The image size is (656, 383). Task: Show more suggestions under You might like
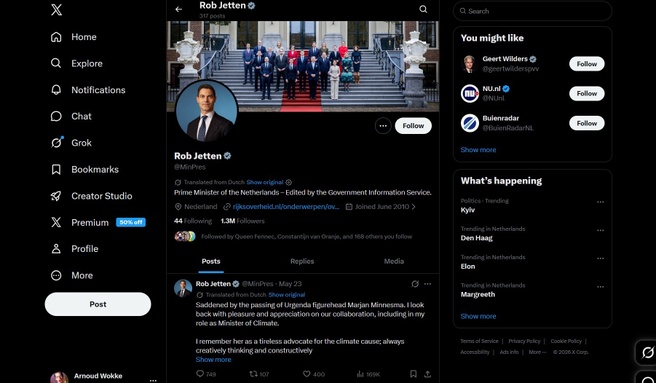(x=478, y=150)
